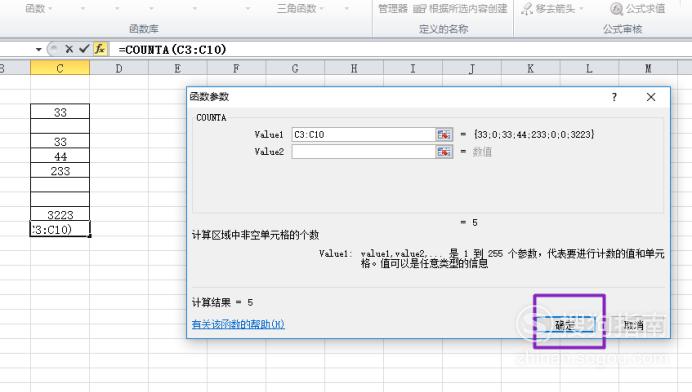Viewport: 692px width, 392px height.
Task: Open the 三角函数 dropdown
Action: [321, 9]
